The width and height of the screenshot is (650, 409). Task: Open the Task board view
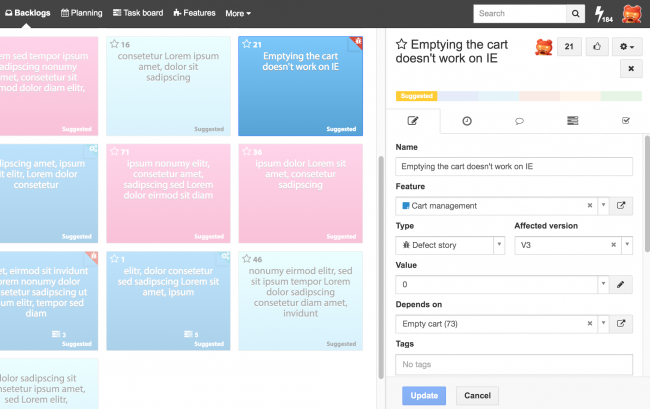point(138,13)
